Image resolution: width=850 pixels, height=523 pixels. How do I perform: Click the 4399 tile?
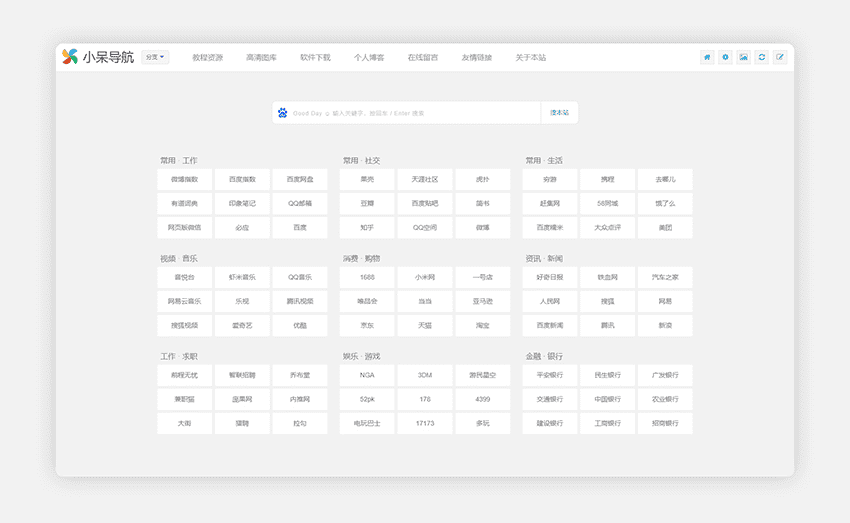click(x=482, y=399)
